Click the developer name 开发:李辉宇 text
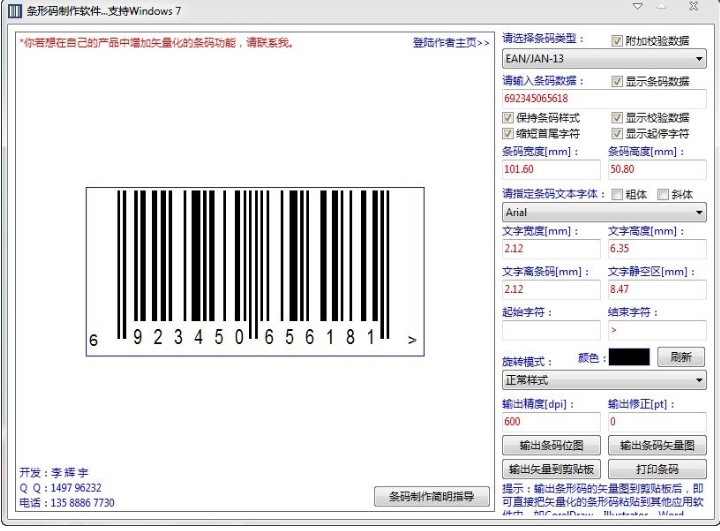Viewport: 720px width, 531px height. 54,472
